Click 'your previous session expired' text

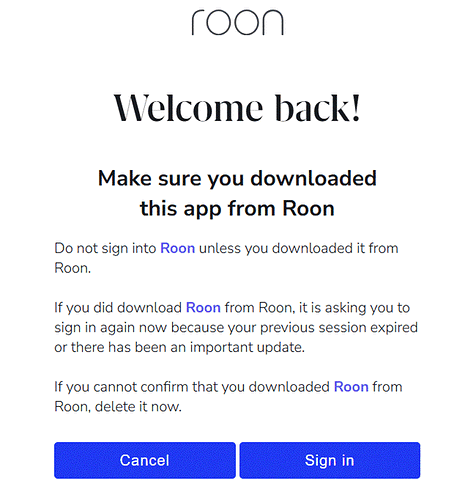[x=339, y=327]
